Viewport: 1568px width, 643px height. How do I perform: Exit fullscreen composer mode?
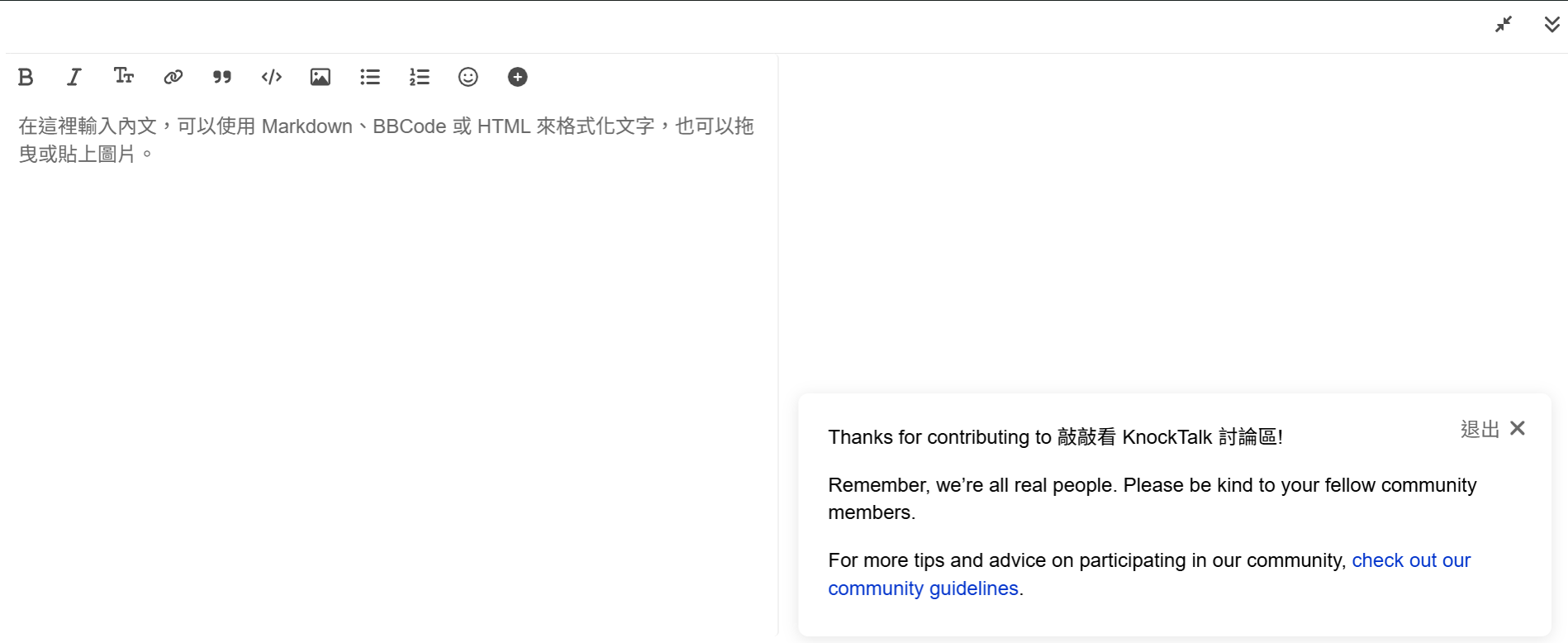tap(1504, 25)
